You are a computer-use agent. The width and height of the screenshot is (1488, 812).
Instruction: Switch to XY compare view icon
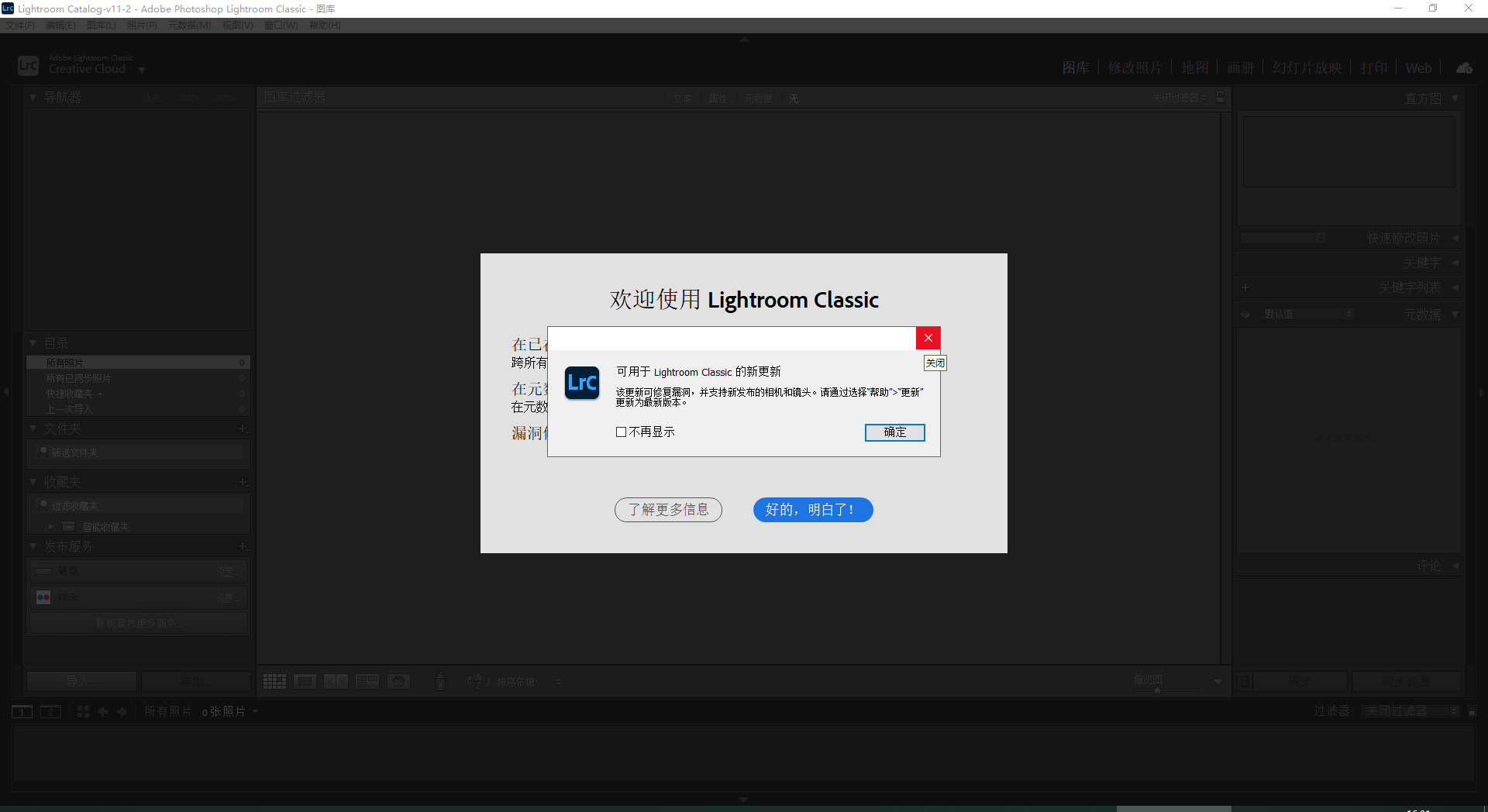(x=336, y=682)
